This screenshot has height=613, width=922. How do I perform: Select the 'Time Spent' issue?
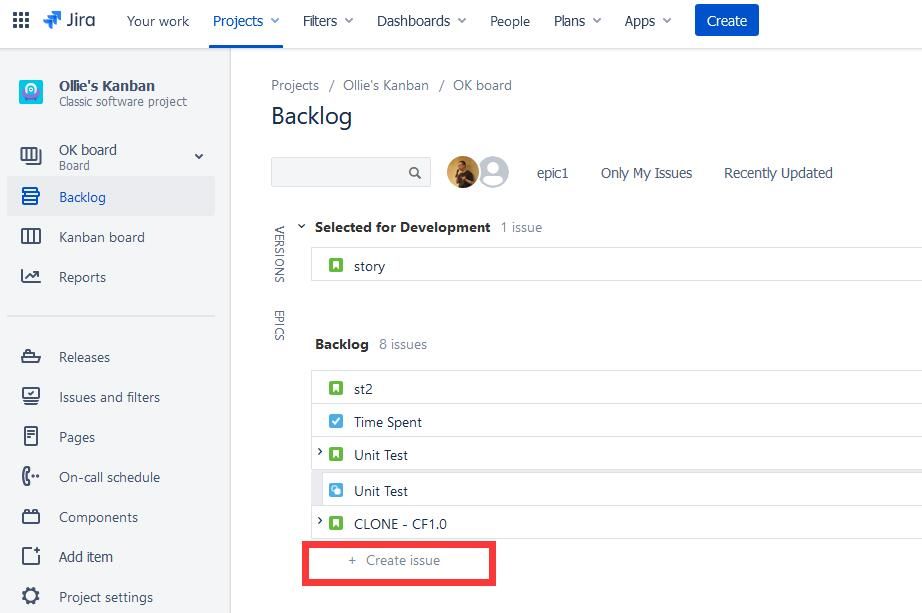pos(616,420)
